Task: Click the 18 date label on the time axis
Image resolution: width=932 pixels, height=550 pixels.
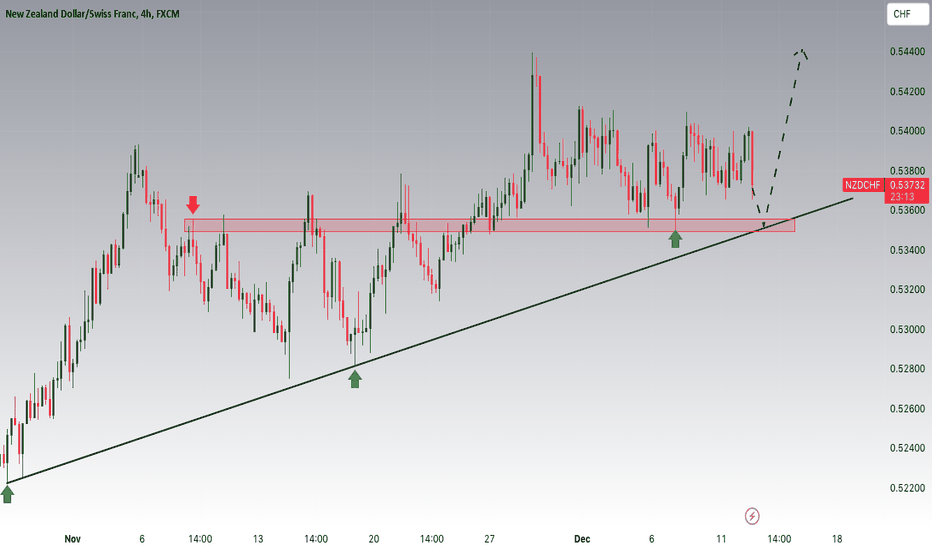Action: pos(837,539)
